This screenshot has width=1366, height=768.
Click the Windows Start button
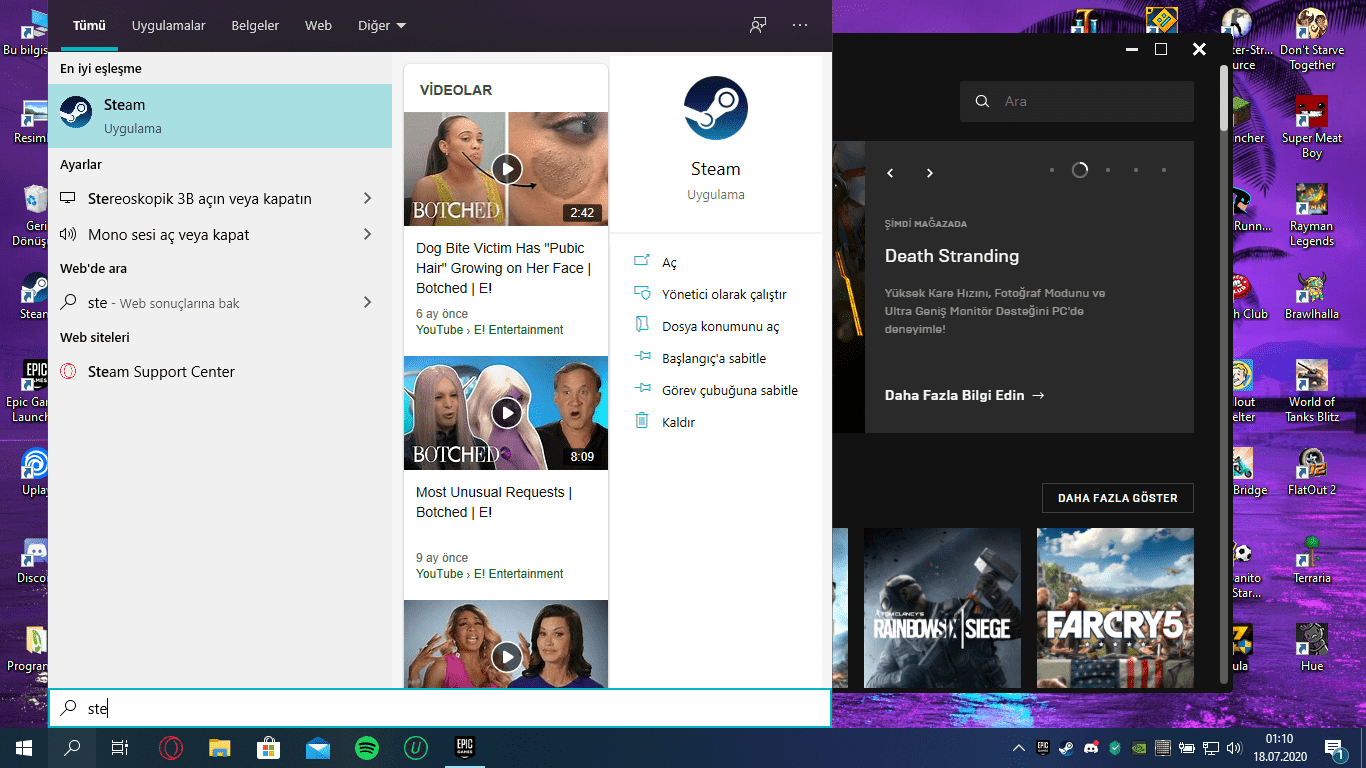click(24, 748)
